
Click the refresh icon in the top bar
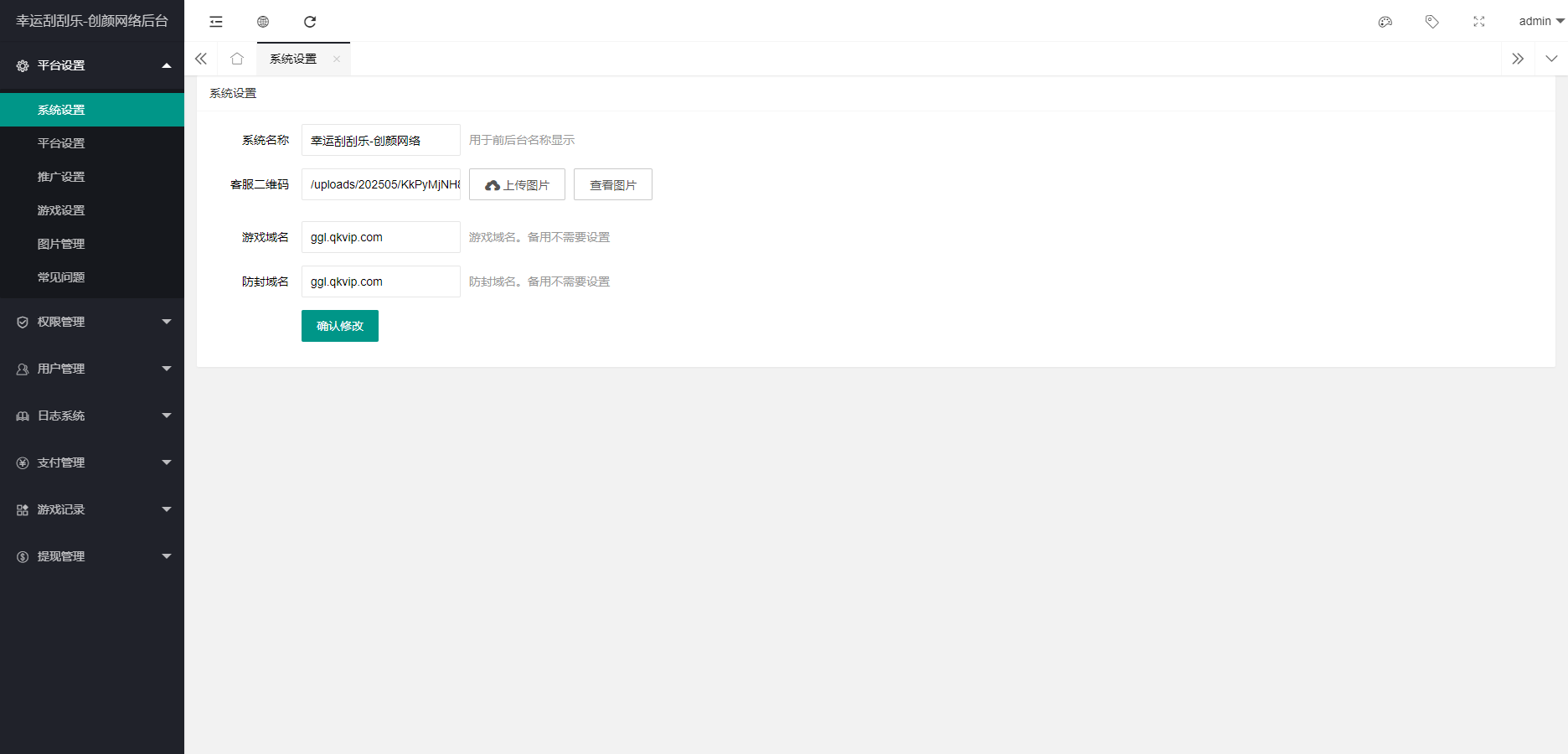click(310, 22)
